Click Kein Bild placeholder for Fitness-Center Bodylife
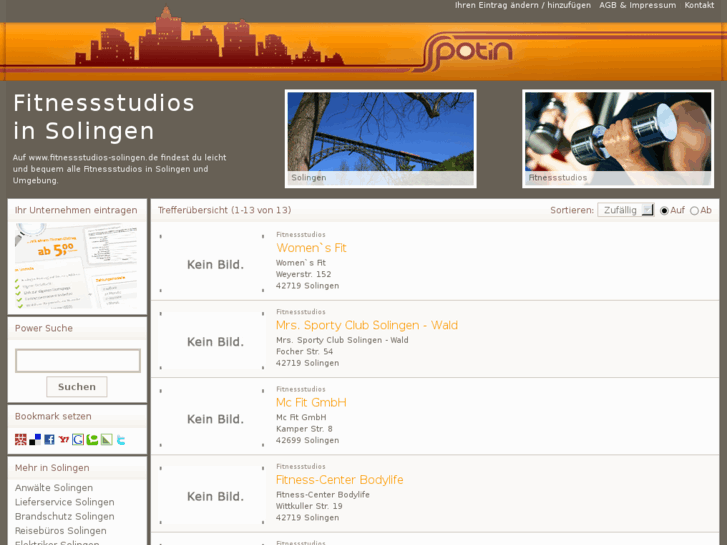Image resolution: width=727 pixels, height=545 pixels. 212,495
